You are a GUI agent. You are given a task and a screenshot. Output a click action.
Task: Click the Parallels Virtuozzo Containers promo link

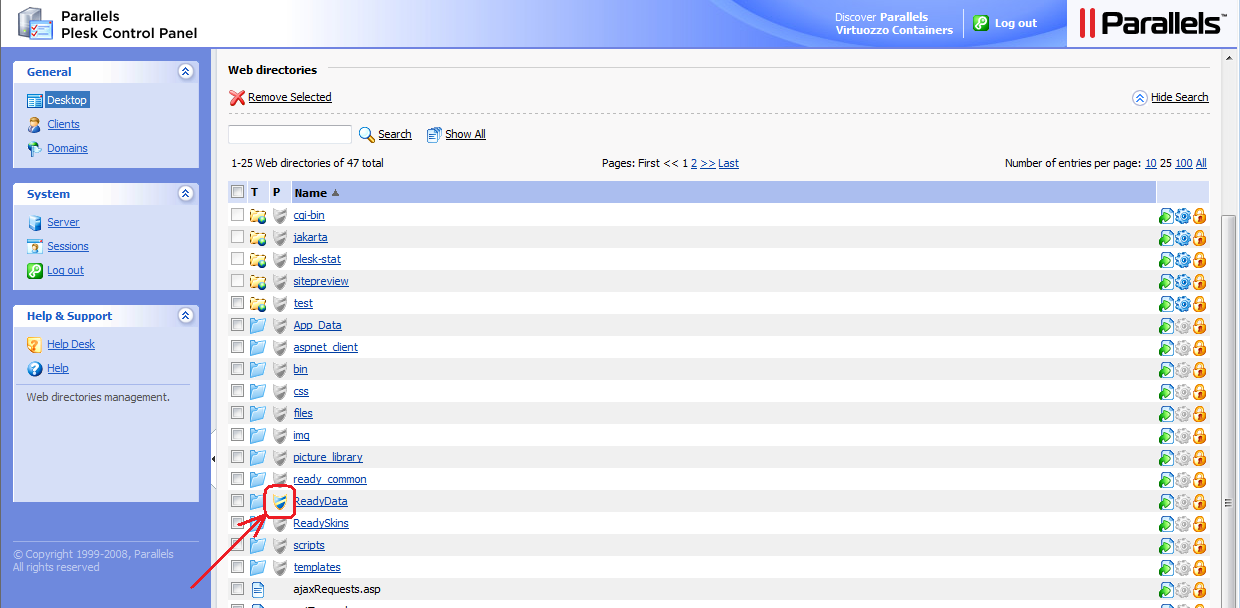tap(894, 23)
